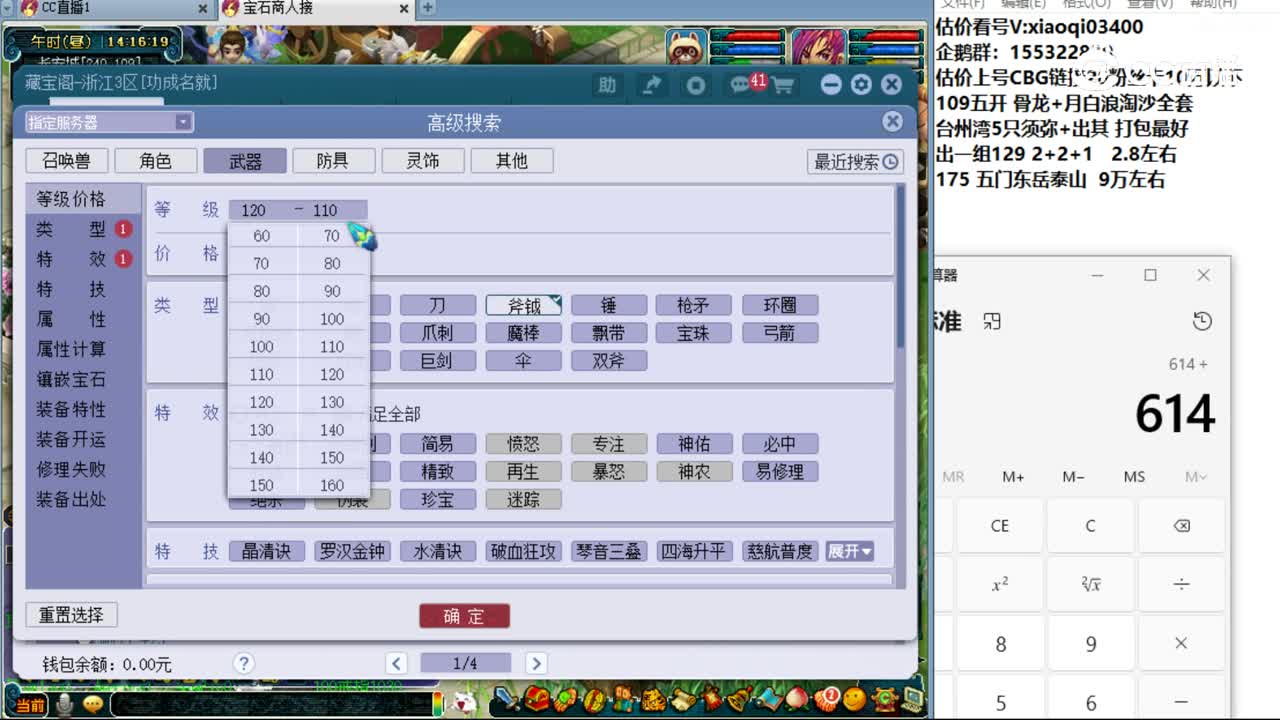Open the Calculator history icon
This screenshot has width=1280, height=720.
coord(1202,321)
